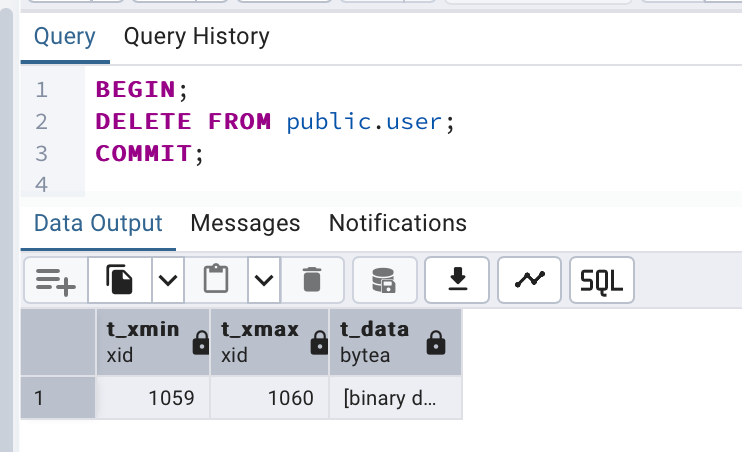Select row 1 header in results grid
The image size is (742, 452).
click(58, 398)
